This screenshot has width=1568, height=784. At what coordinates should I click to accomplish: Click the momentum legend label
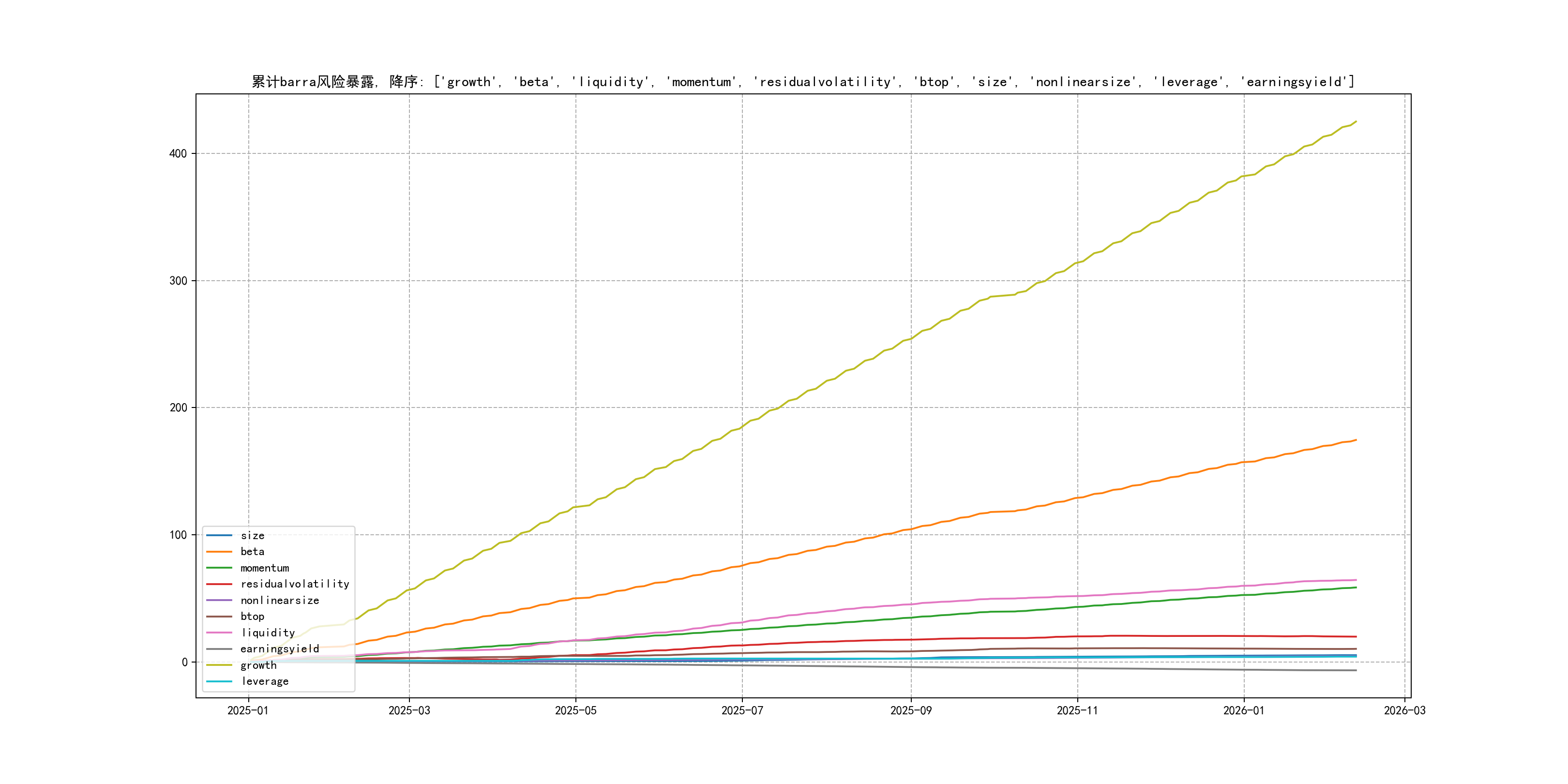[x=265, y=568]
